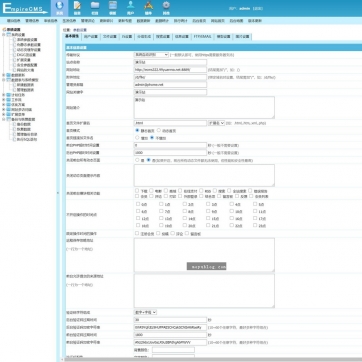Switch to the 图片设置 tab
Image resolution: width=362 pixels, height=362 pixels.
coord(242,37)
